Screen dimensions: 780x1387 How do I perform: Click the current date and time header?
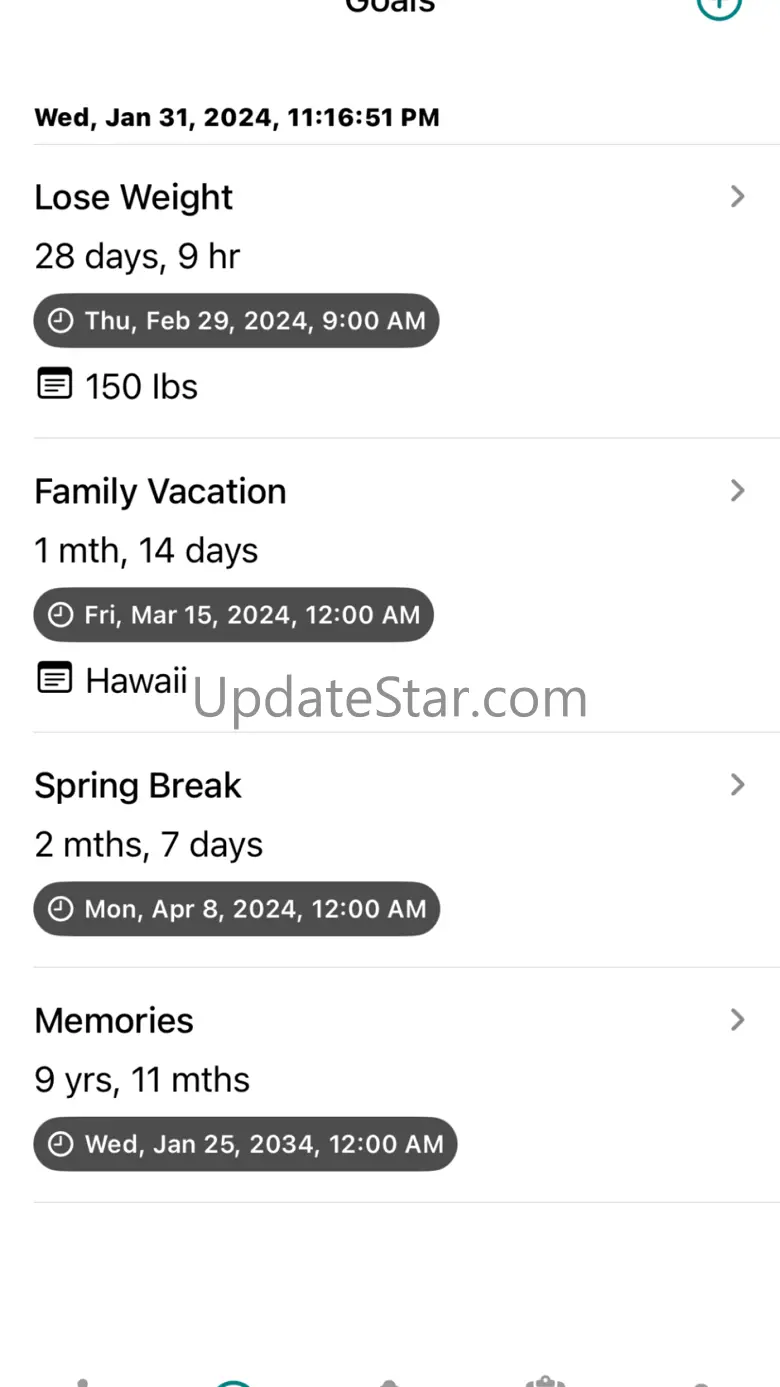[237, 118]
